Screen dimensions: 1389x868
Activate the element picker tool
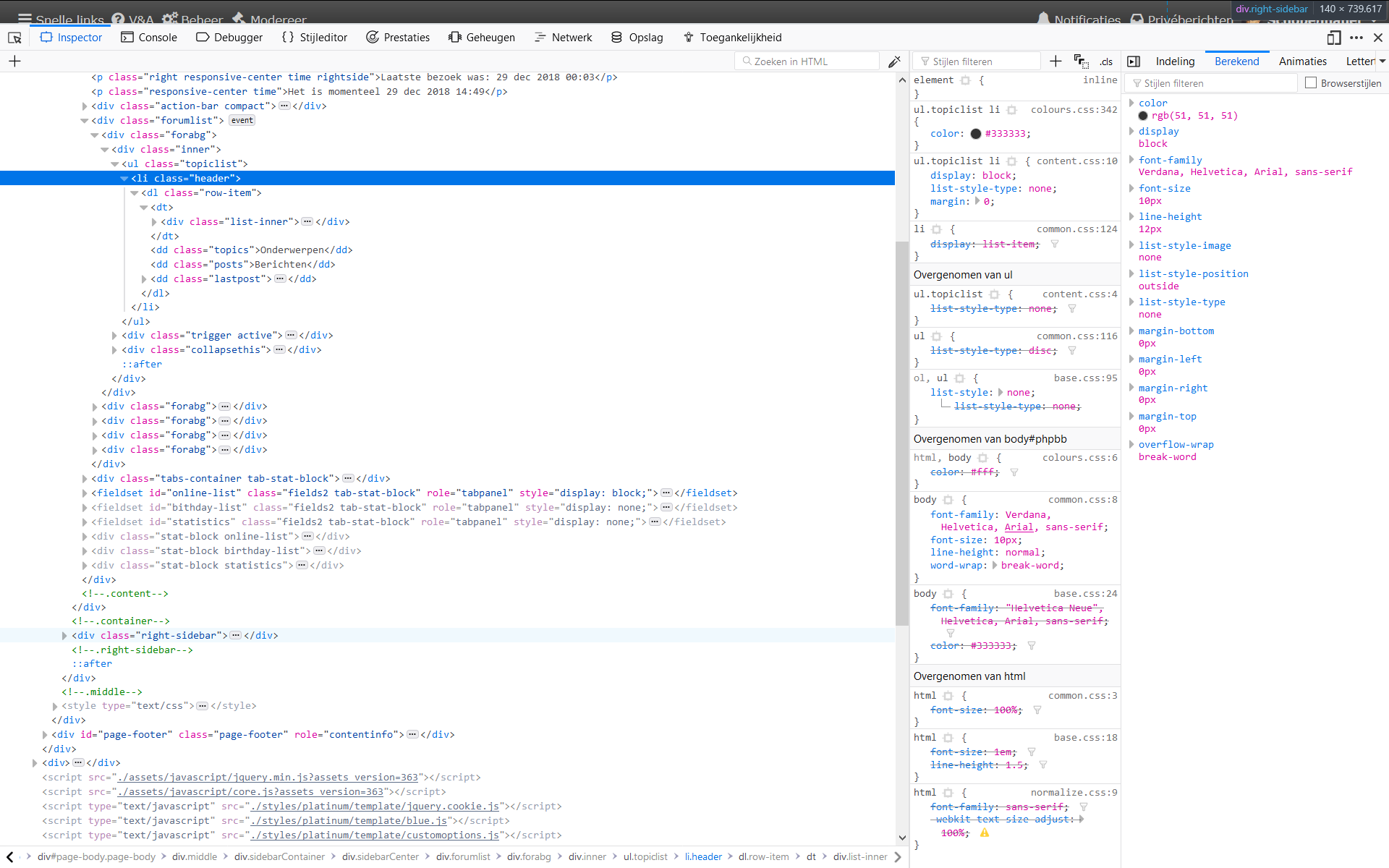(14, 38)
